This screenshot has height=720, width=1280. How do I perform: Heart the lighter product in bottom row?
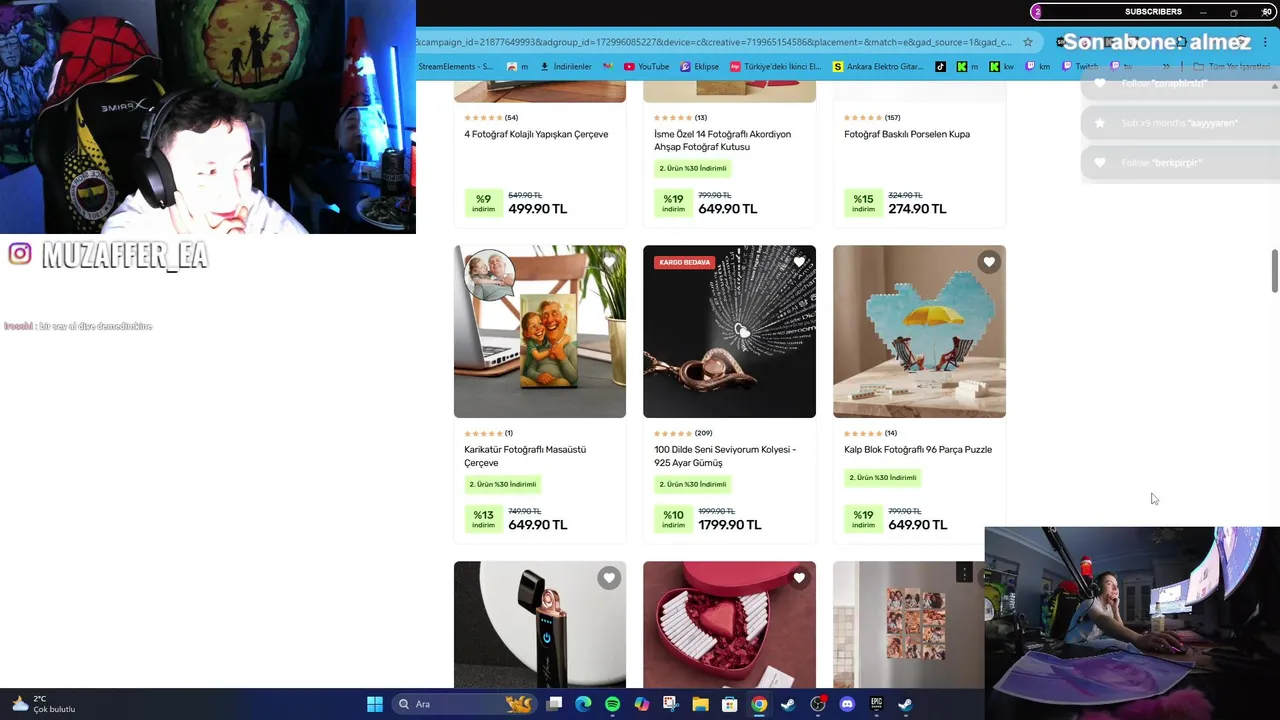(x=609, y=578)
